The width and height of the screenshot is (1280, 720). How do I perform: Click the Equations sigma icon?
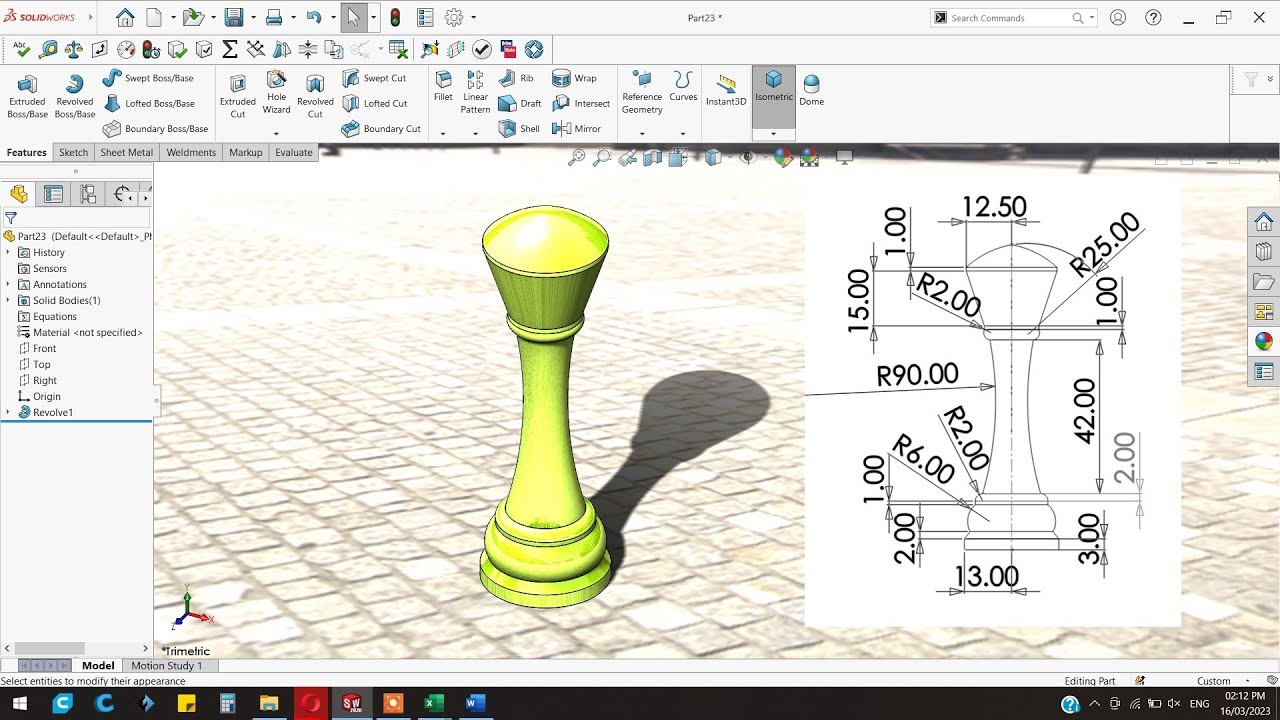pos(230,49)
